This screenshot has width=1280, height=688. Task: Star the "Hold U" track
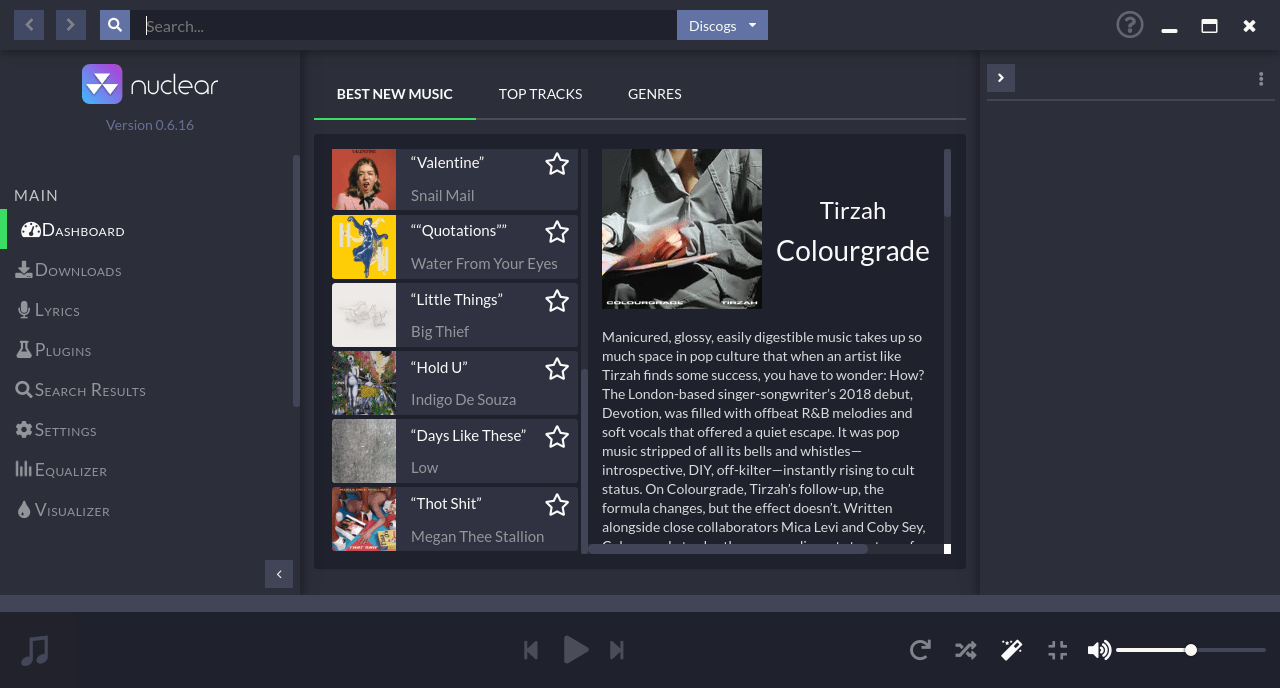pos(557,369)
